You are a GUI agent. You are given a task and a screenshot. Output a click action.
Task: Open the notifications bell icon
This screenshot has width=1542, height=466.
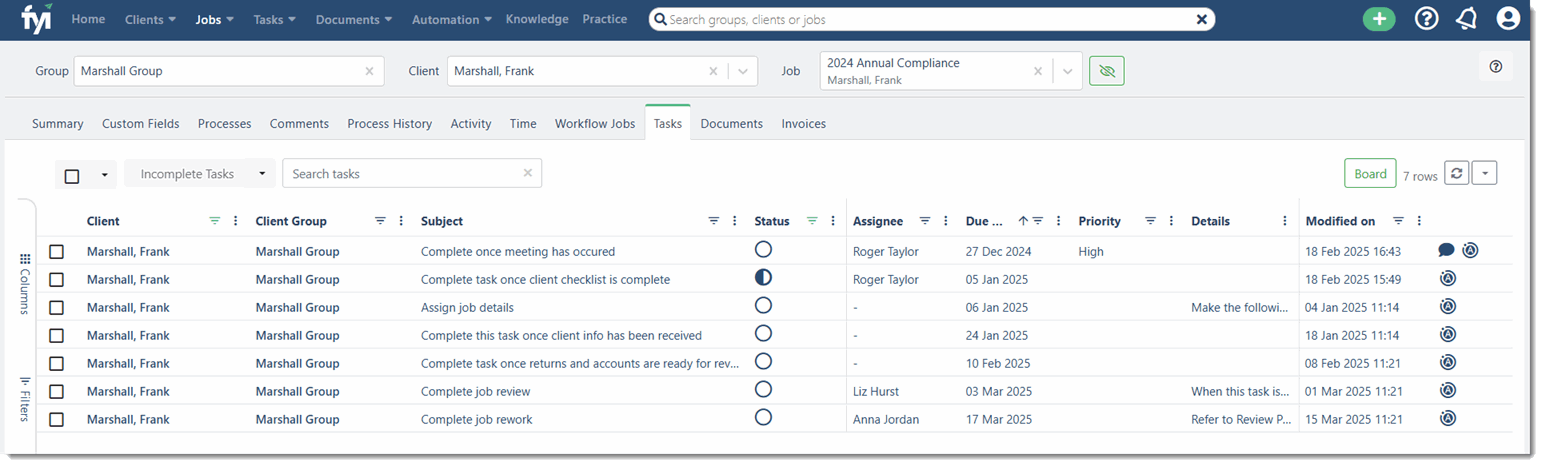point(1466,19)
